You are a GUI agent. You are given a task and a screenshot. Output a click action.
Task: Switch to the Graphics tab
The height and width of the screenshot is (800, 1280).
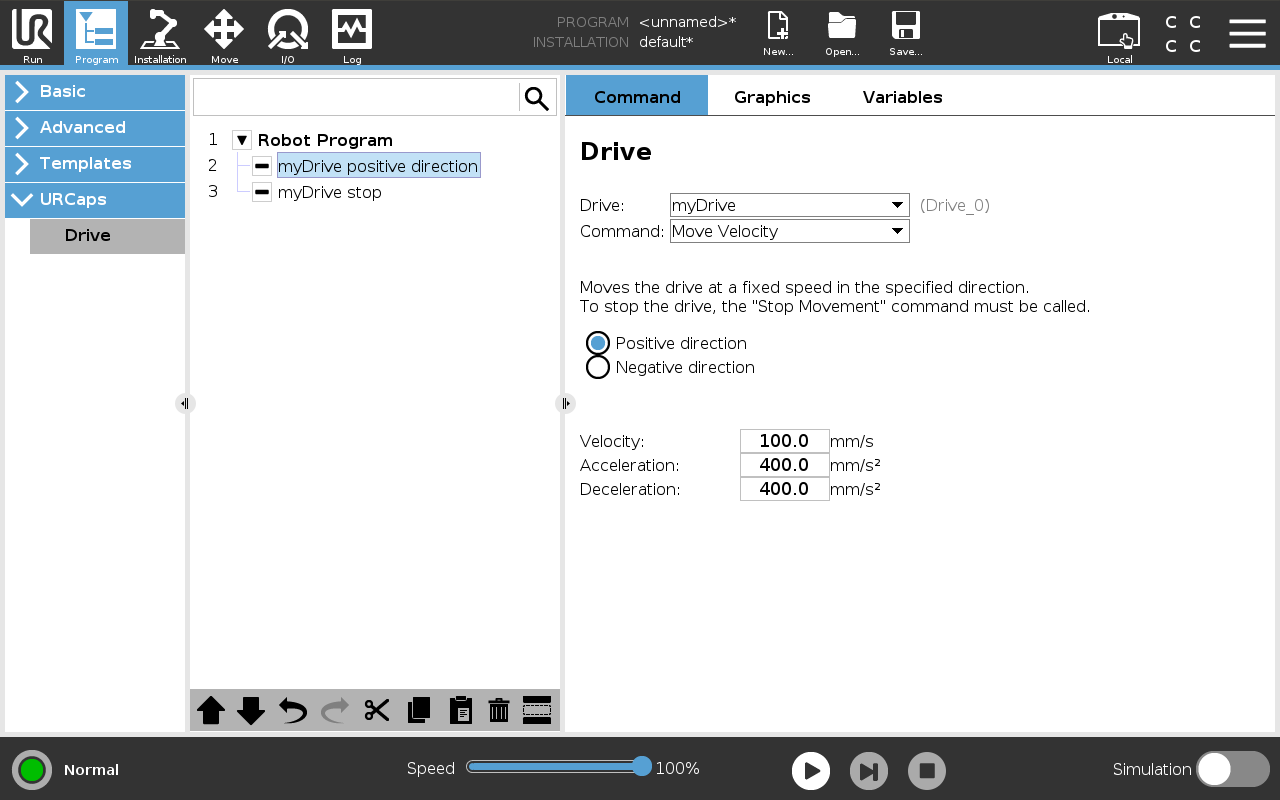click(772, 97)
